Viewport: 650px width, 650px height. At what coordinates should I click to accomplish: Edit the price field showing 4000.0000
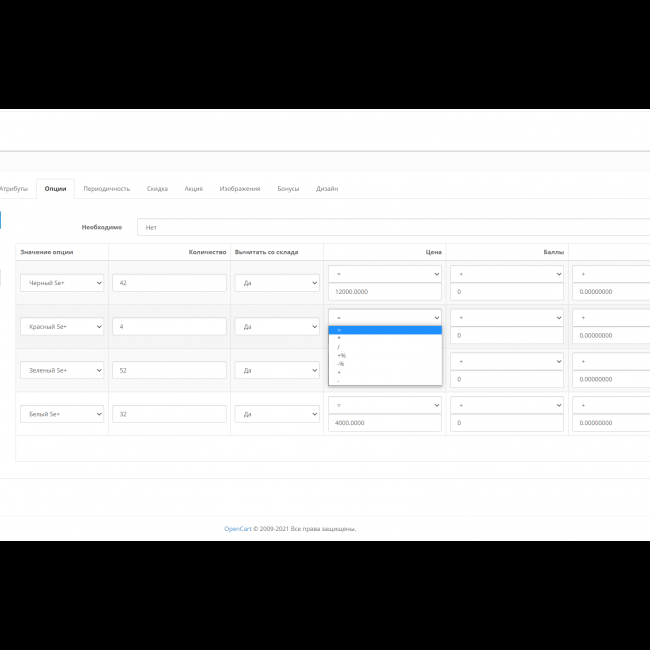click(385, 423)
